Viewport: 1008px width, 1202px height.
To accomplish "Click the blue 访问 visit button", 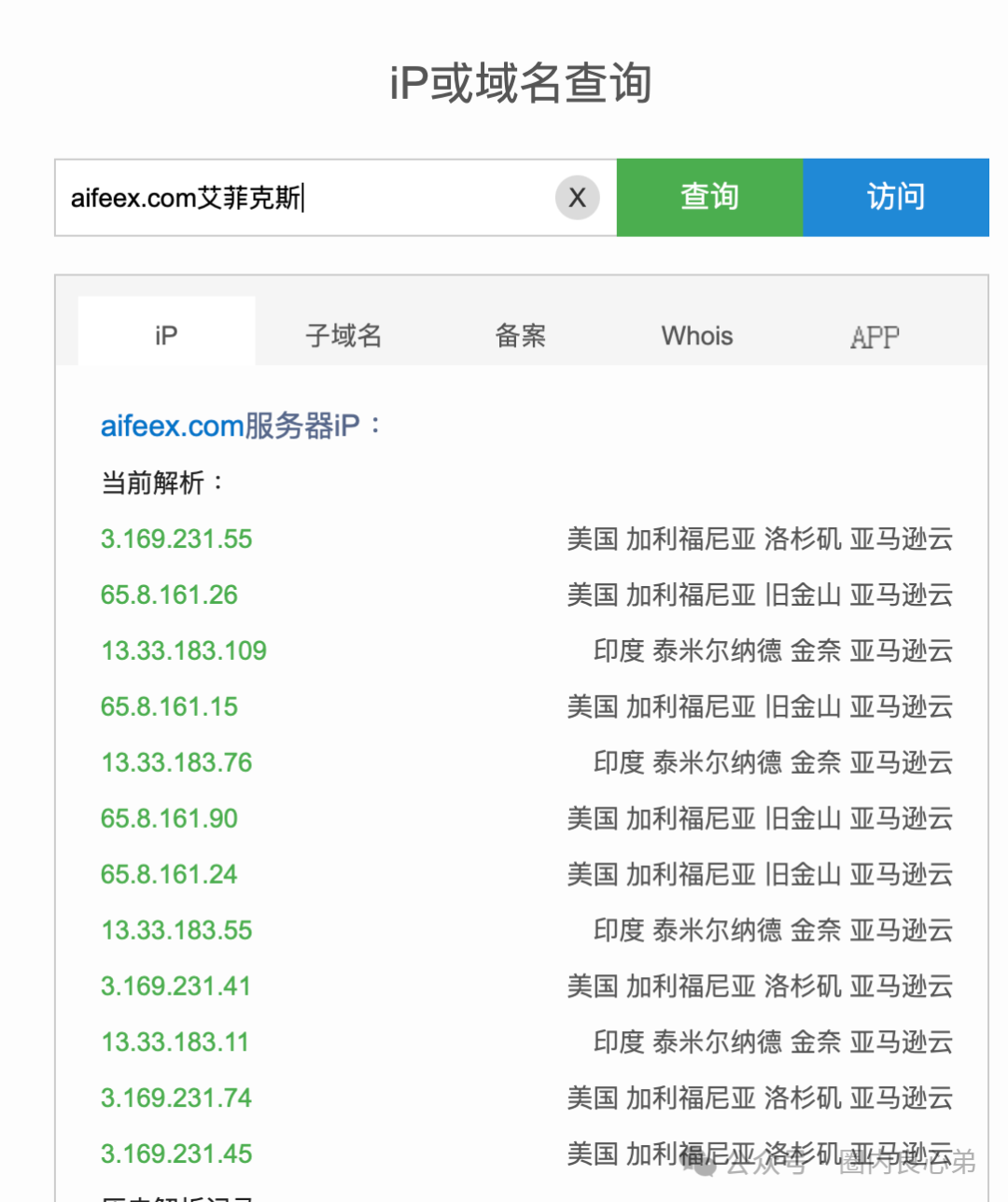I will pyautogui.click(x=895, y=197).
